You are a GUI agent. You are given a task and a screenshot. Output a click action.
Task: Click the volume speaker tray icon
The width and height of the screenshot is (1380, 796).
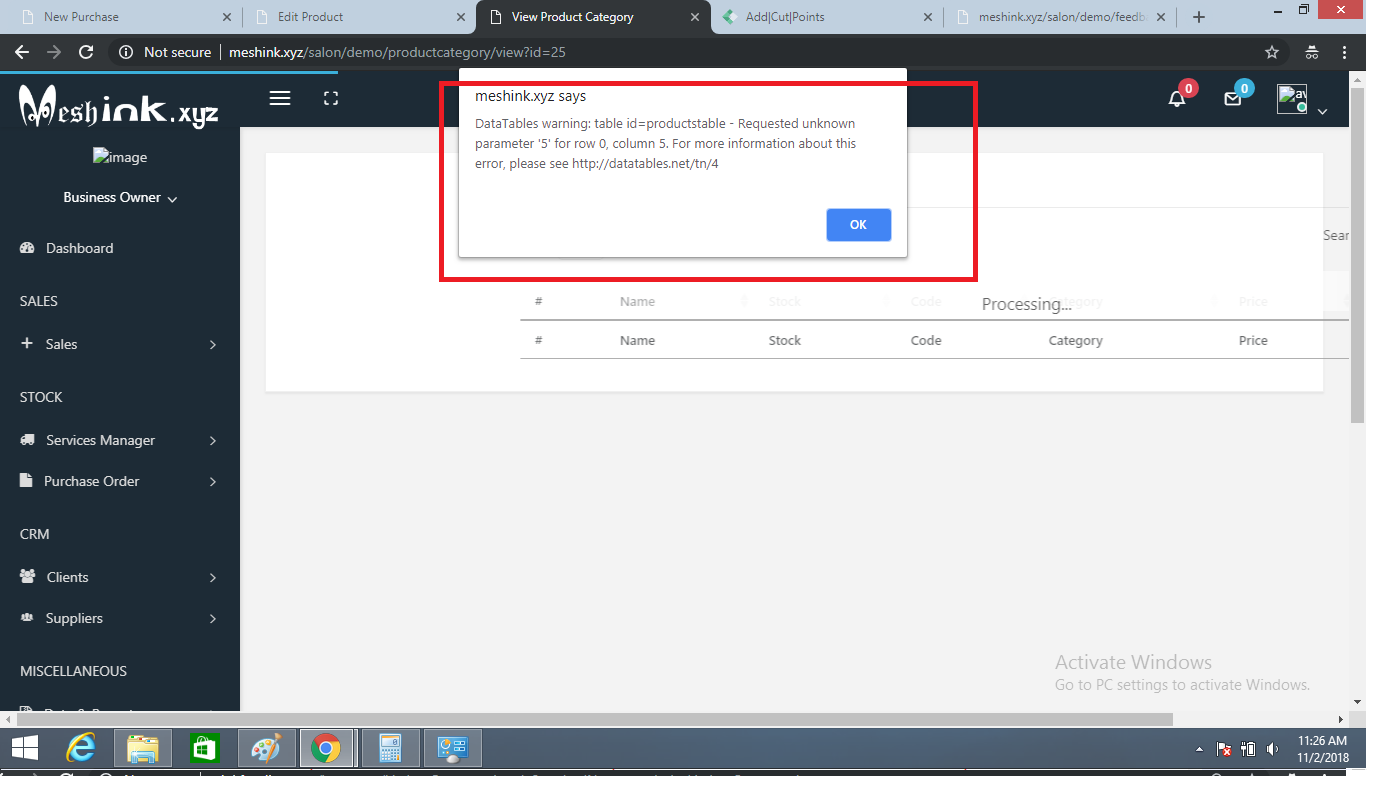1272,749
